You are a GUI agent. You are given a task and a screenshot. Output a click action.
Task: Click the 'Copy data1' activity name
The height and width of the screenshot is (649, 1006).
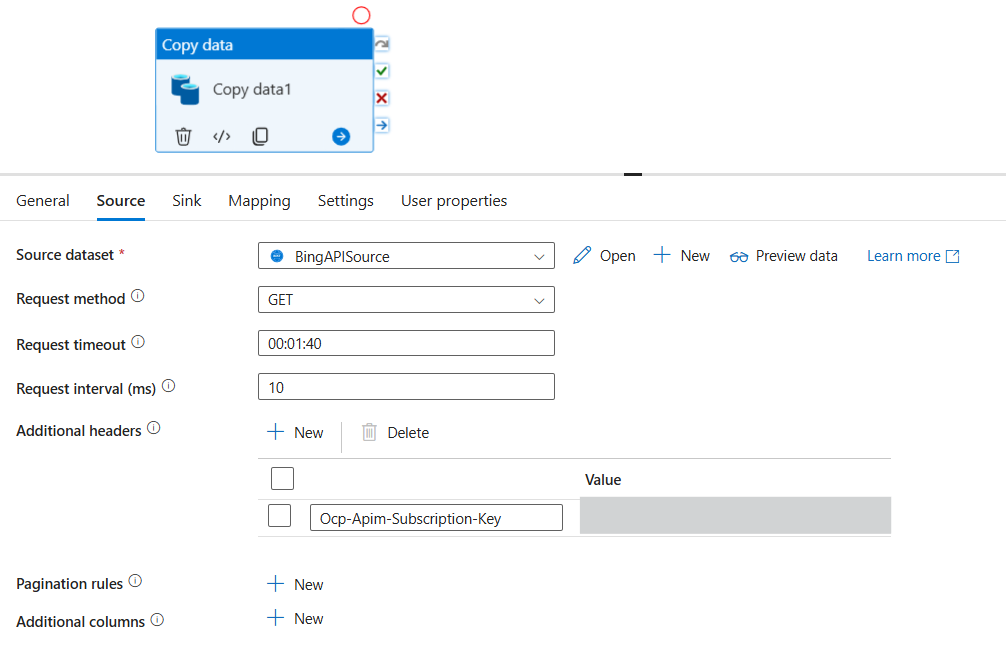[x=252, y=89]
